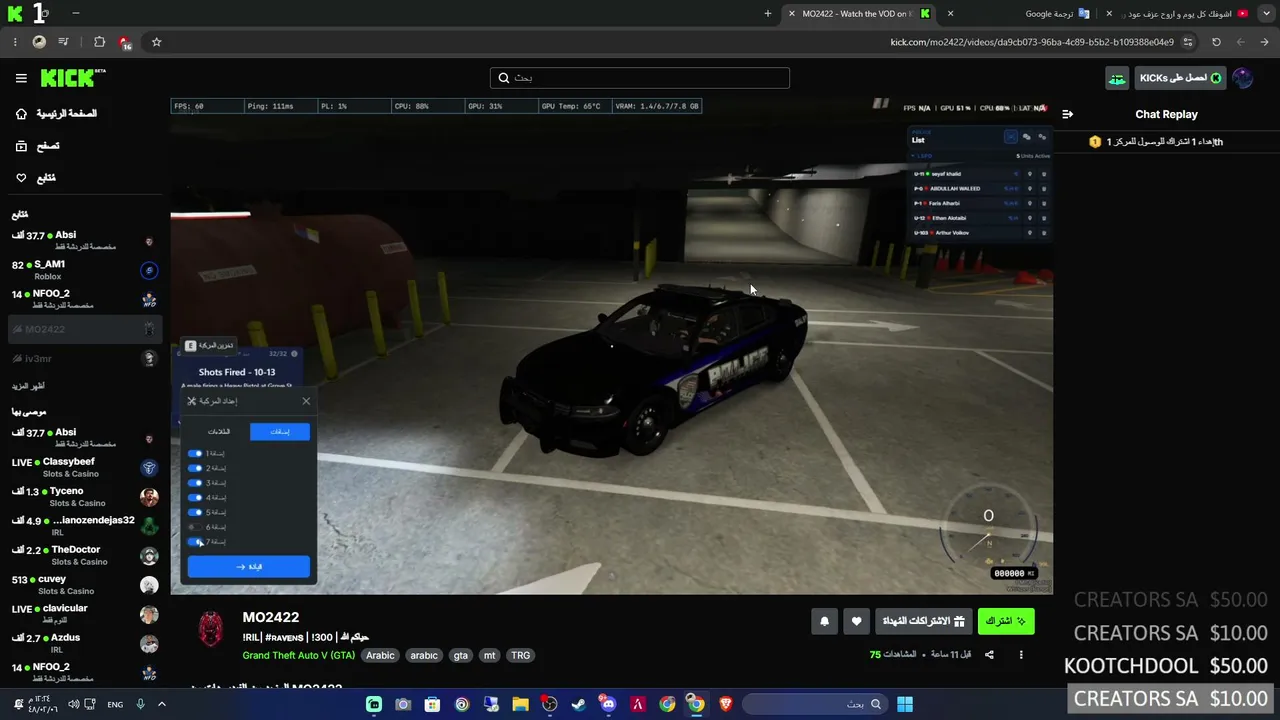
Task: Go to the home page sidebar item
Action: click(56, 114)
